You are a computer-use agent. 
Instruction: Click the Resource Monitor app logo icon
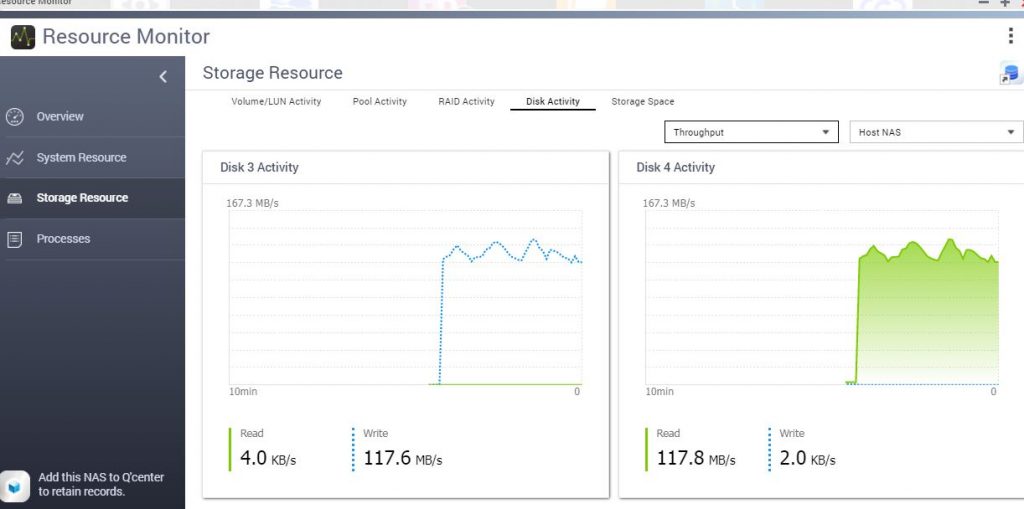pyautogui.click(x=22, y=37)
